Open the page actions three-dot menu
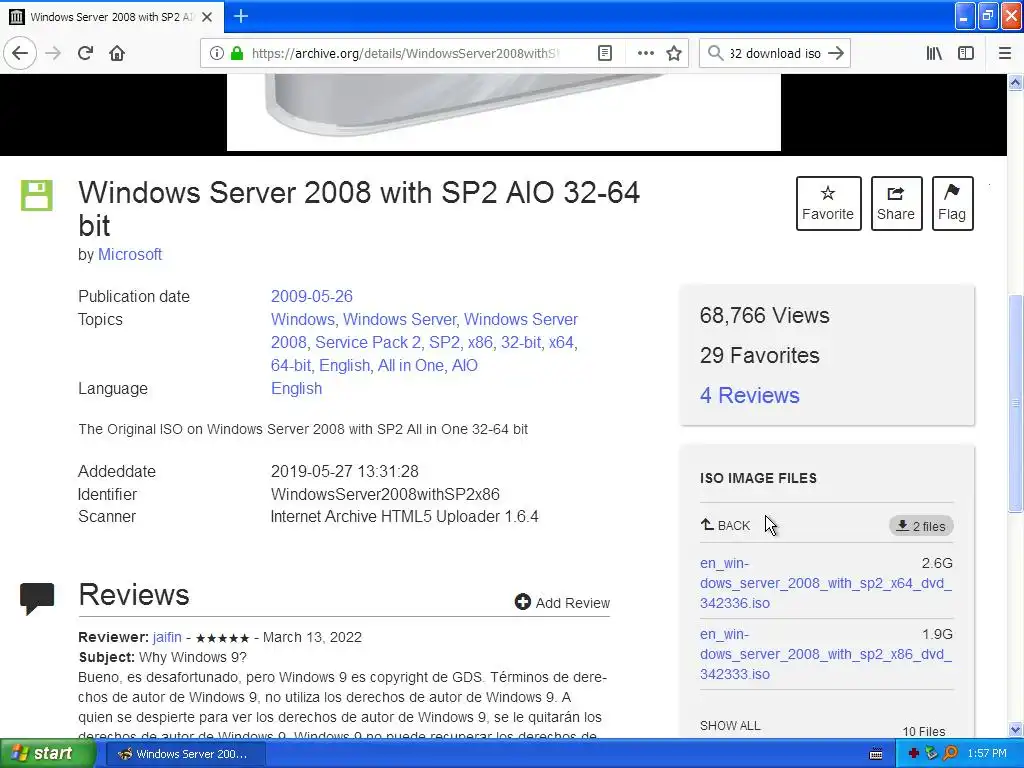 click(x=645, y=53)
